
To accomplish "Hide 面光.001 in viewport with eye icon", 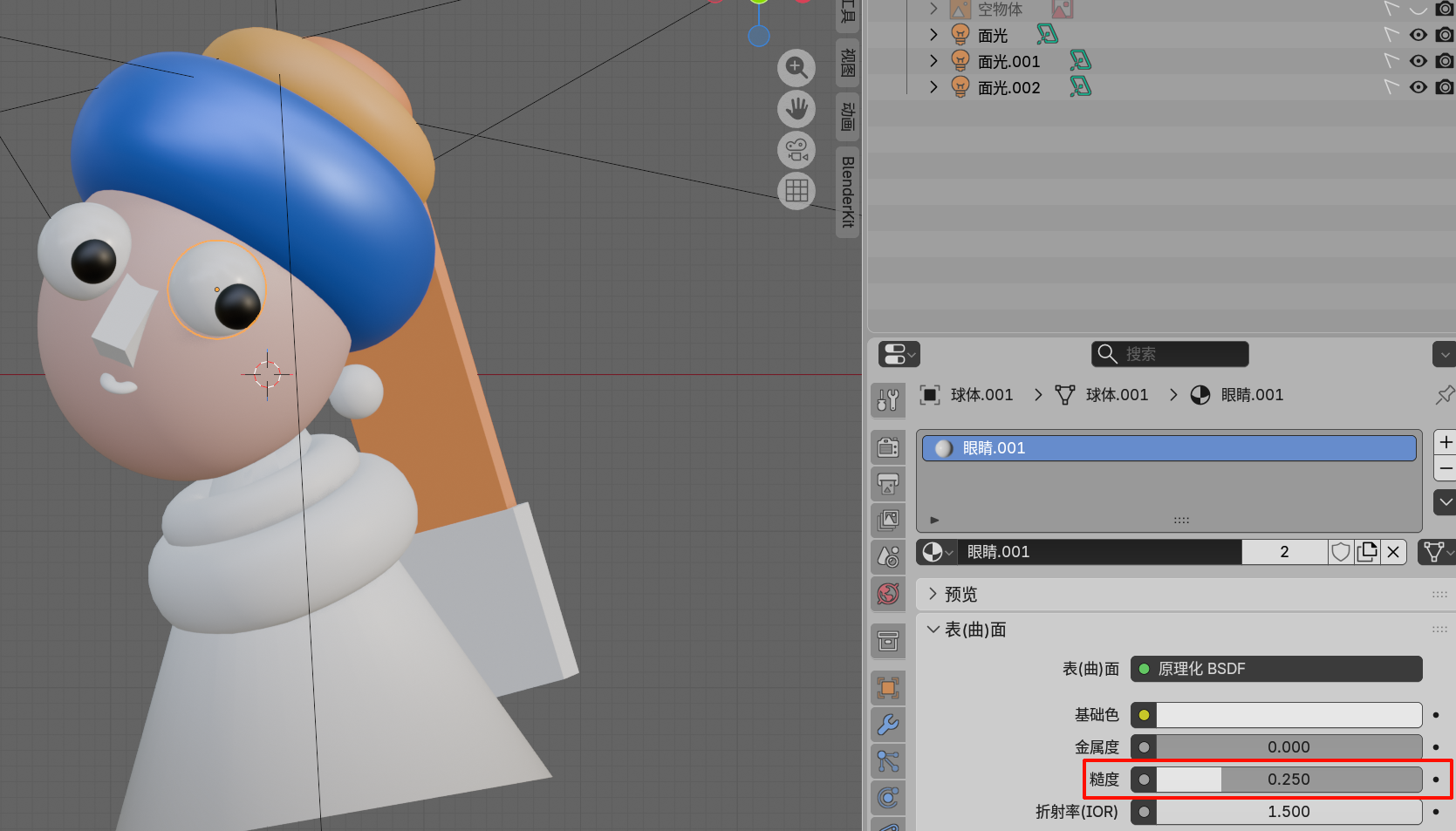I will [1418, 61].
